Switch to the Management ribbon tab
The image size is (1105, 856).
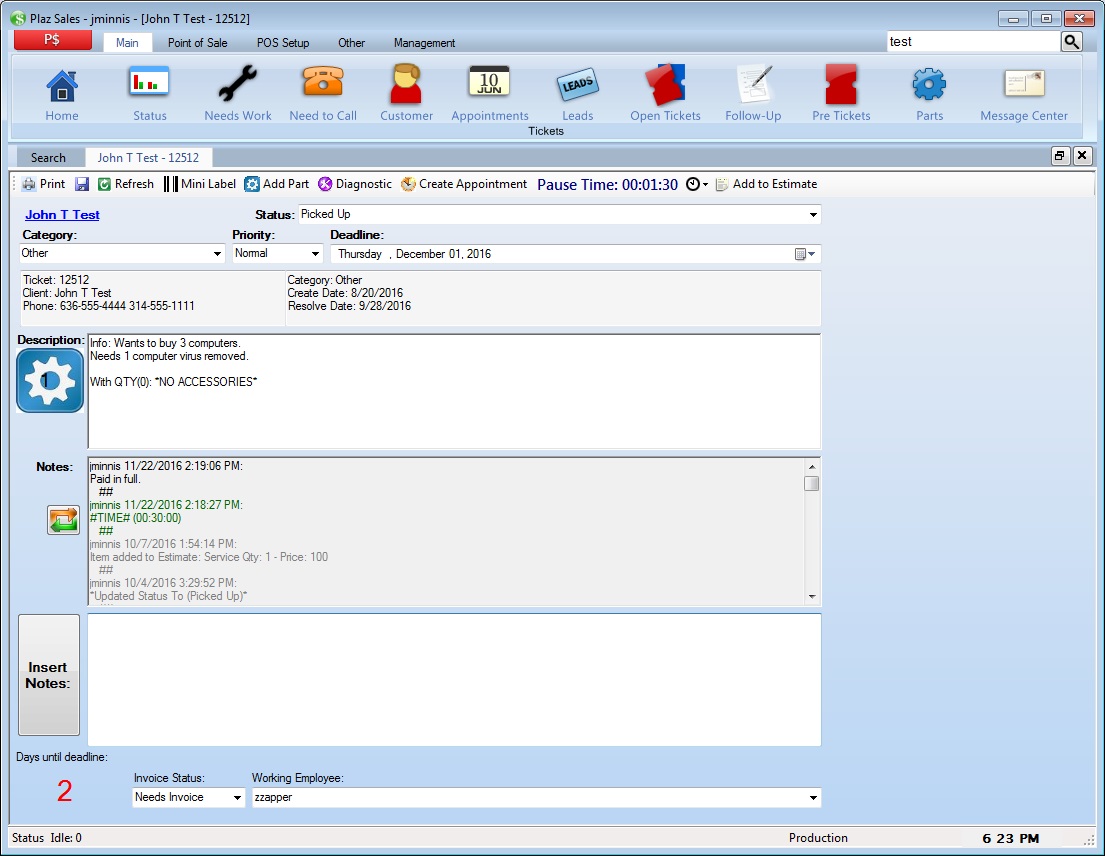(424, 42)
